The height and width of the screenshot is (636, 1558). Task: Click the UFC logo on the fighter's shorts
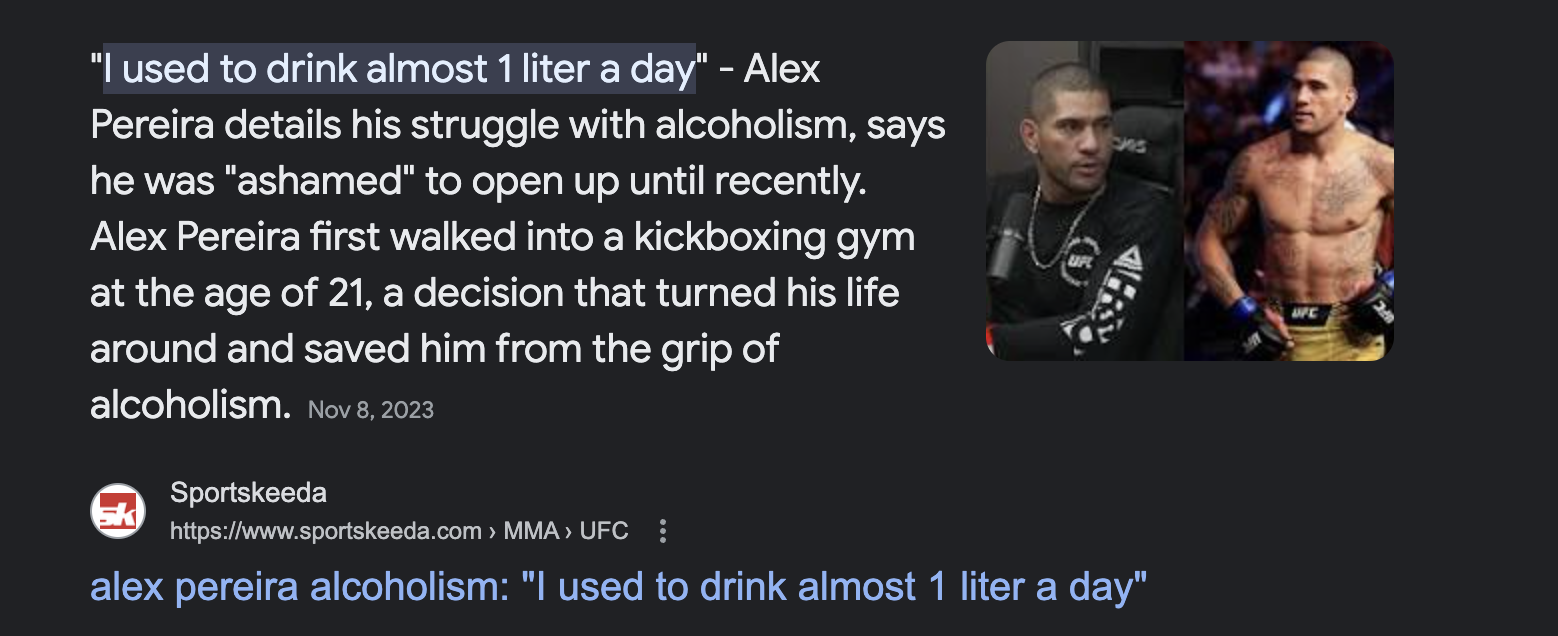click(x=1304, y=314)
